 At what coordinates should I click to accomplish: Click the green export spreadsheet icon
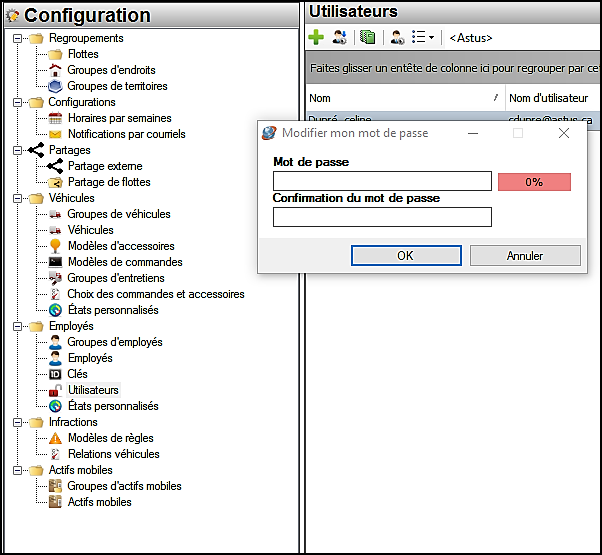coord(368,38)
